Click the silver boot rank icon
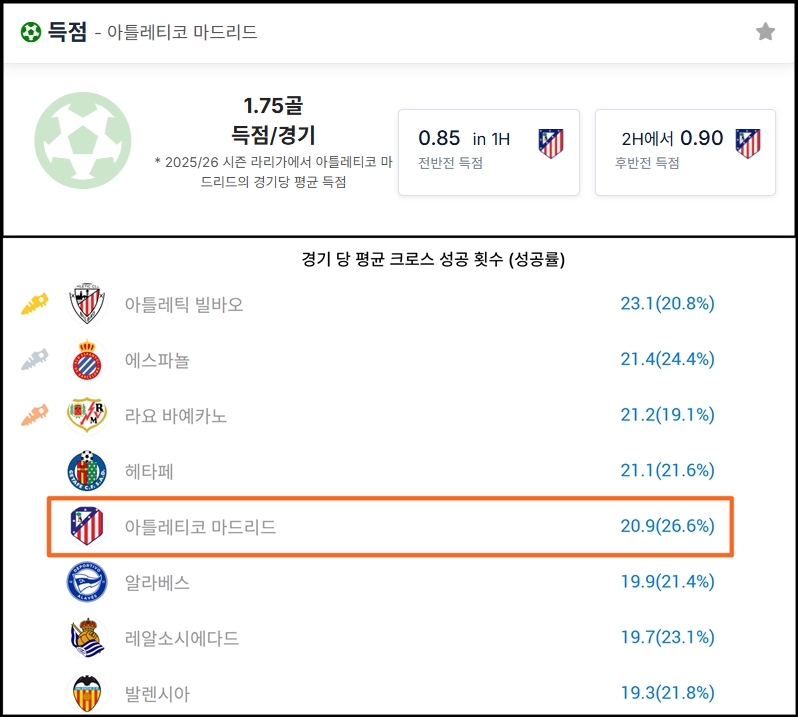Viewport: 798px width, 717px height. click(x=35, y=360)
